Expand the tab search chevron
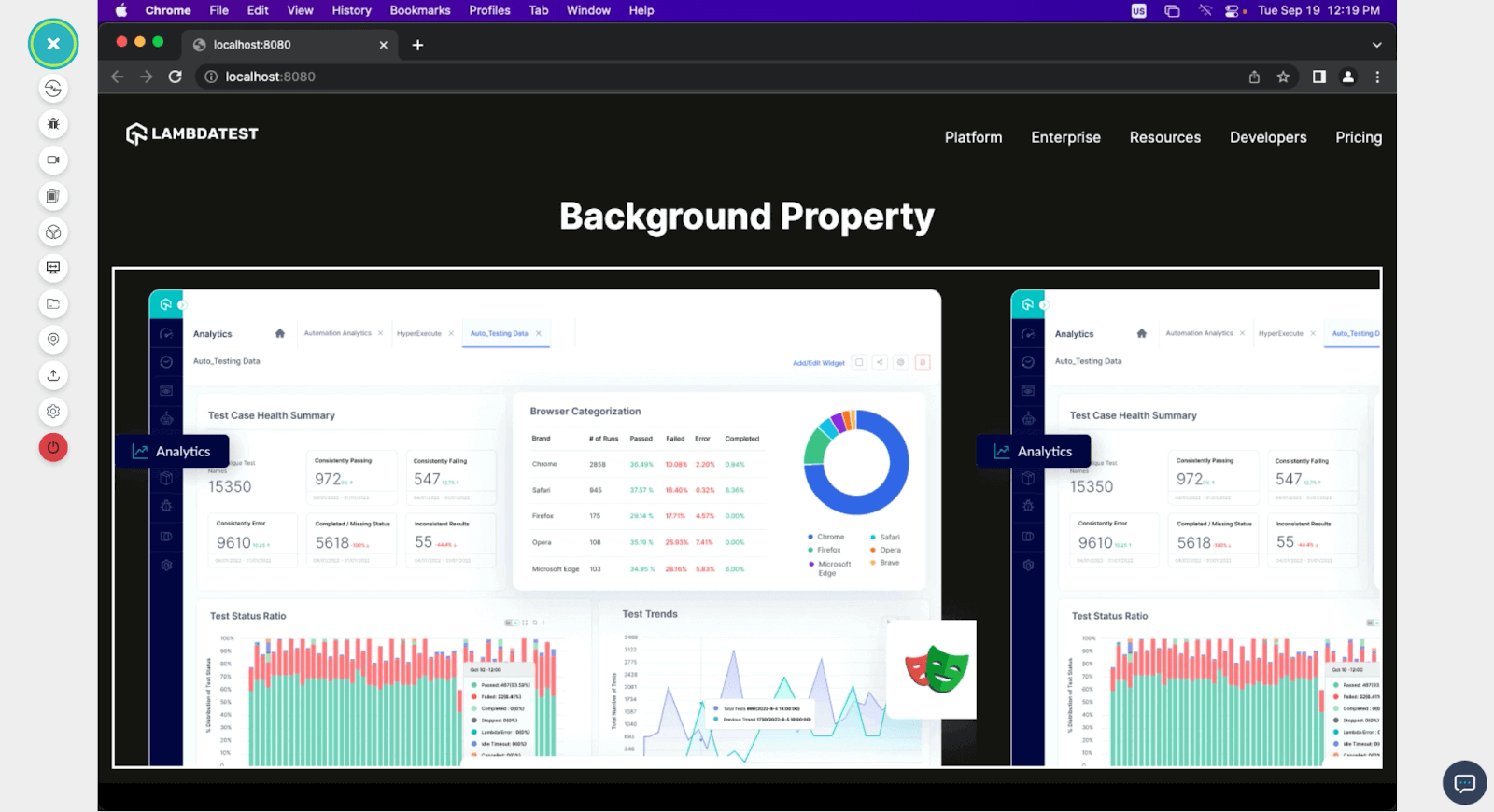 pyautogui.click(x=1376, y=45)
